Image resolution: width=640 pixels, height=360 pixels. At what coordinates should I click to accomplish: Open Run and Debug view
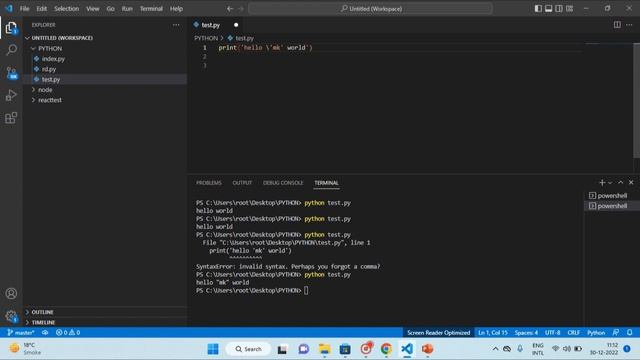tap(11, 96)
